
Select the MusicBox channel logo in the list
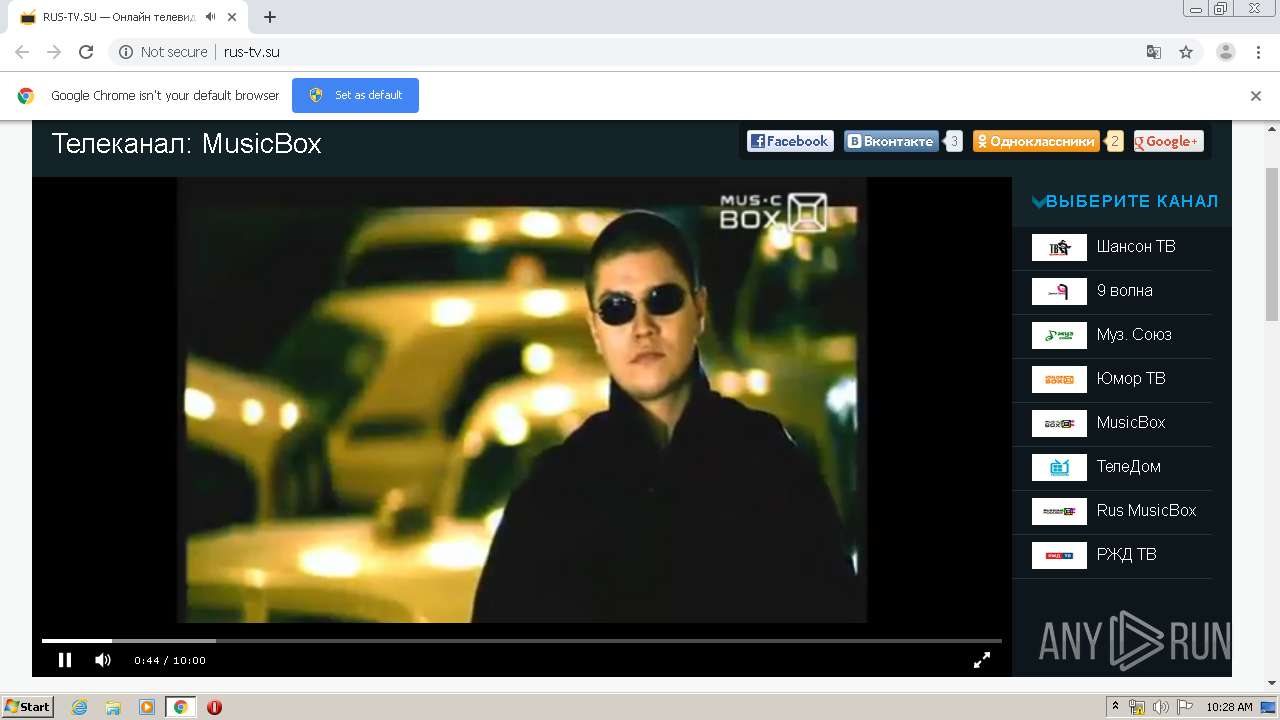[1059, 423]
